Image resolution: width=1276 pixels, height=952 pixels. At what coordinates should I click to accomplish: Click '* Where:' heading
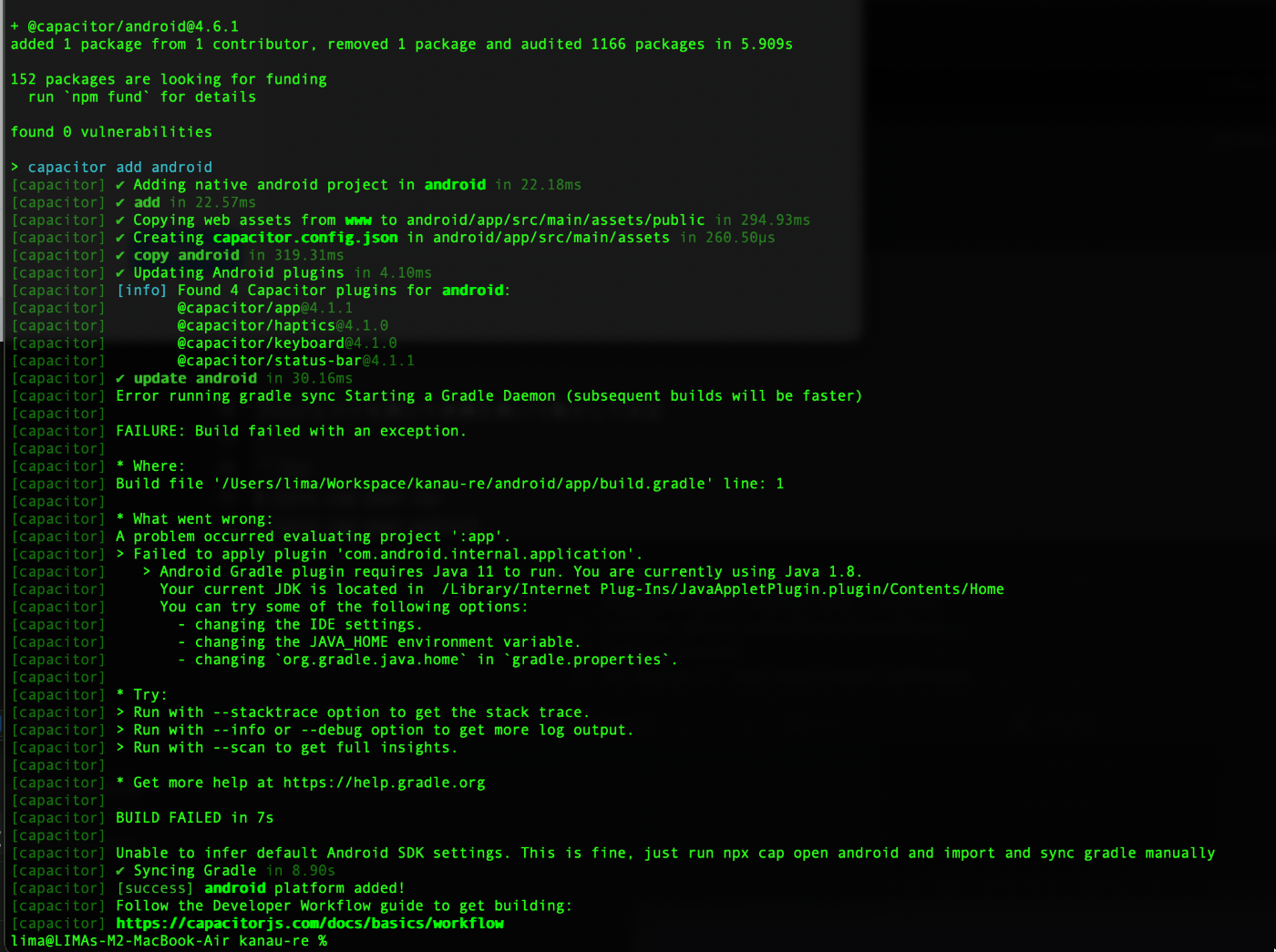150,466
